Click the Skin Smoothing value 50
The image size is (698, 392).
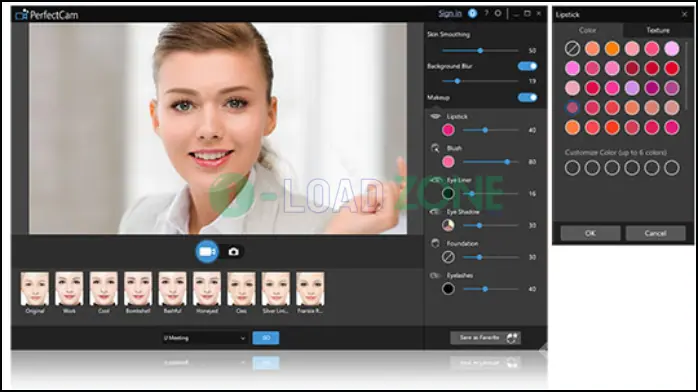click(532, 51)
